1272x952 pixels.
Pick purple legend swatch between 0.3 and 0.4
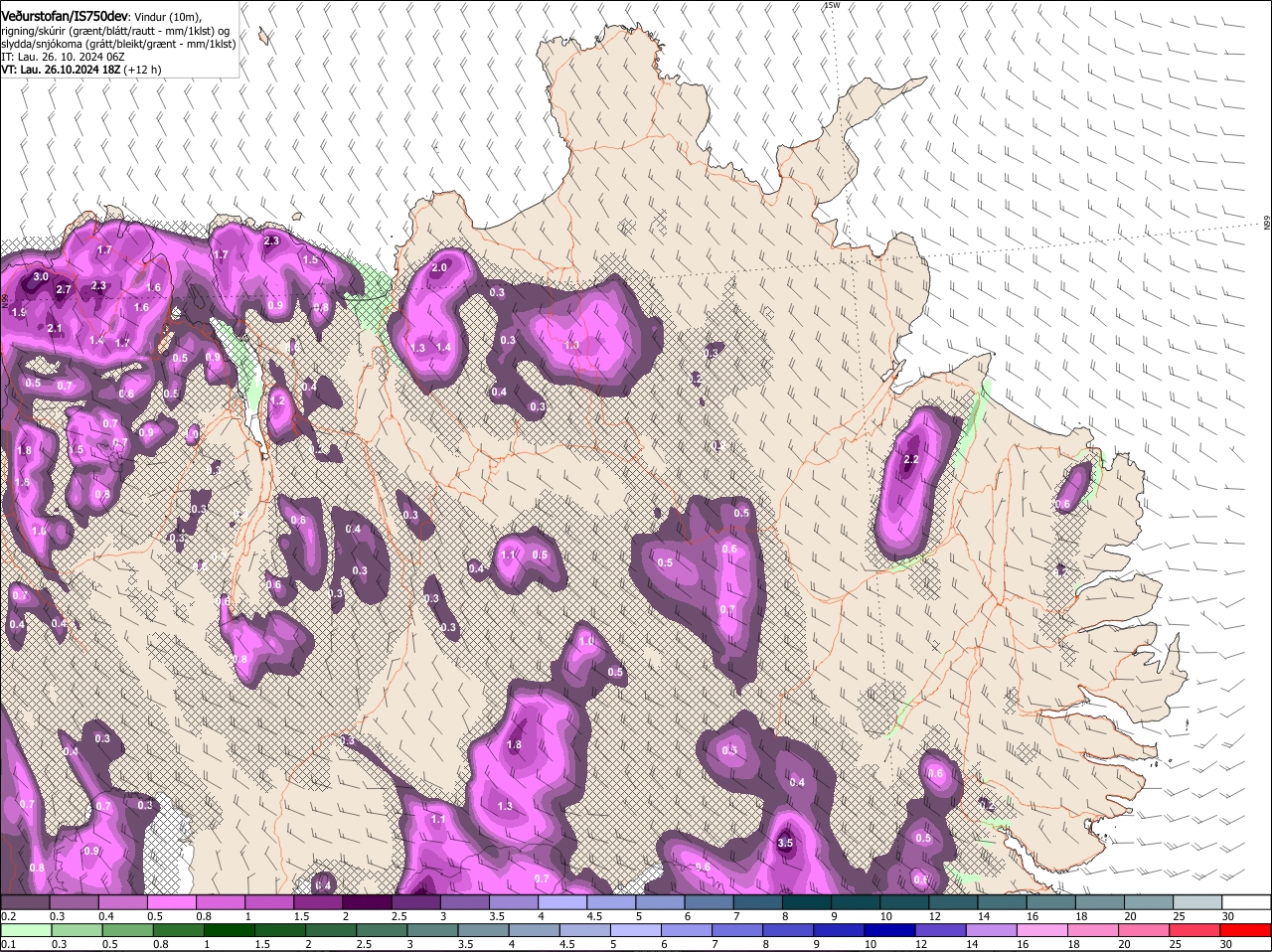click(74, 901)
